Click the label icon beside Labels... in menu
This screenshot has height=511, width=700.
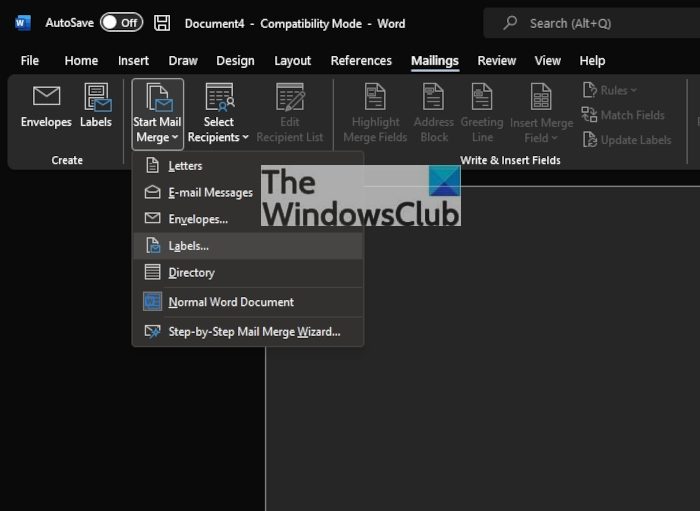point(153,245)
